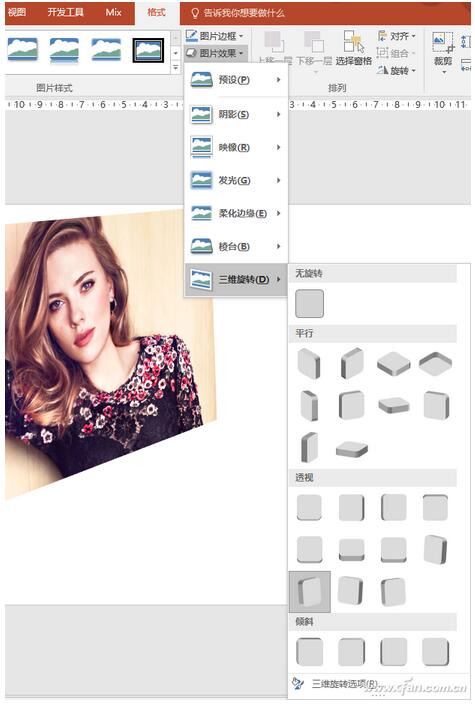Apply the second isometric preset in 平行 top row
The width and height of the screenshot is (475, 705).
click(x=351, y=363)
